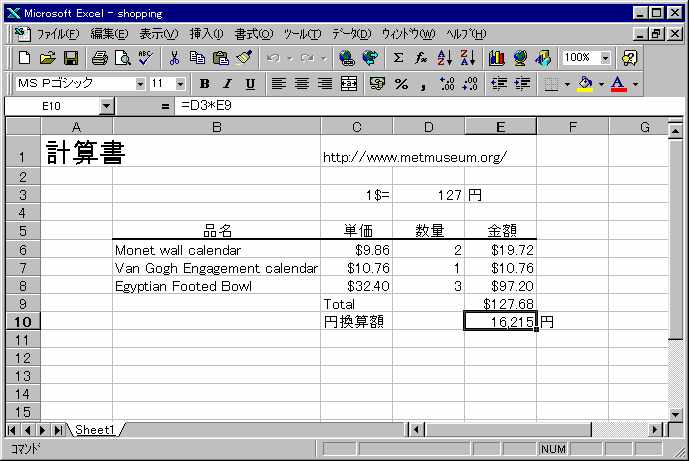The width and height of the screenshot is (689, 461).
Task: Click the Cut scissors icon
Action: [x=174, y=58]
